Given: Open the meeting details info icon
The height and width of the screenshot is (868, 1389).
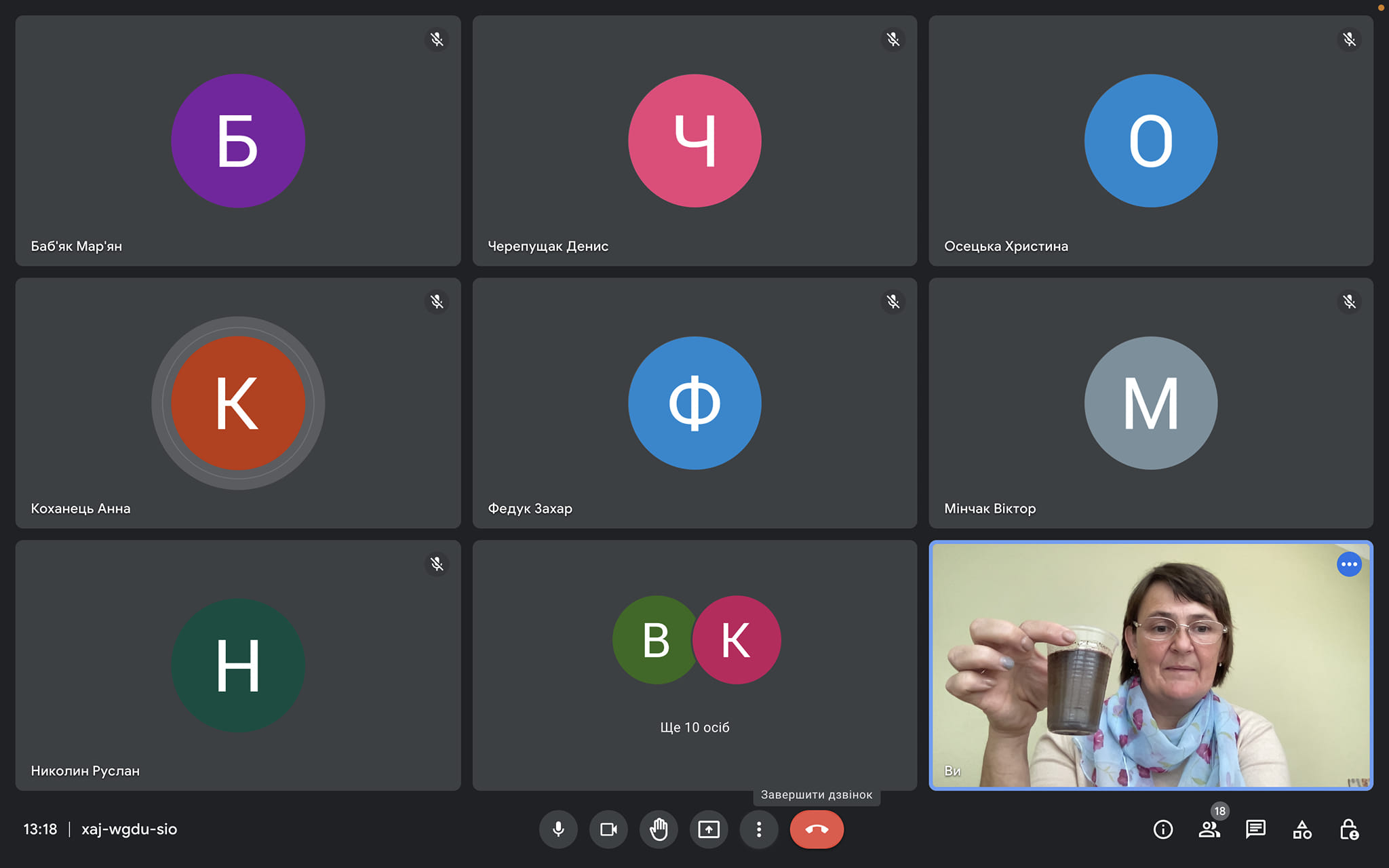Looking at the screenshot, I should point(1163,829).
